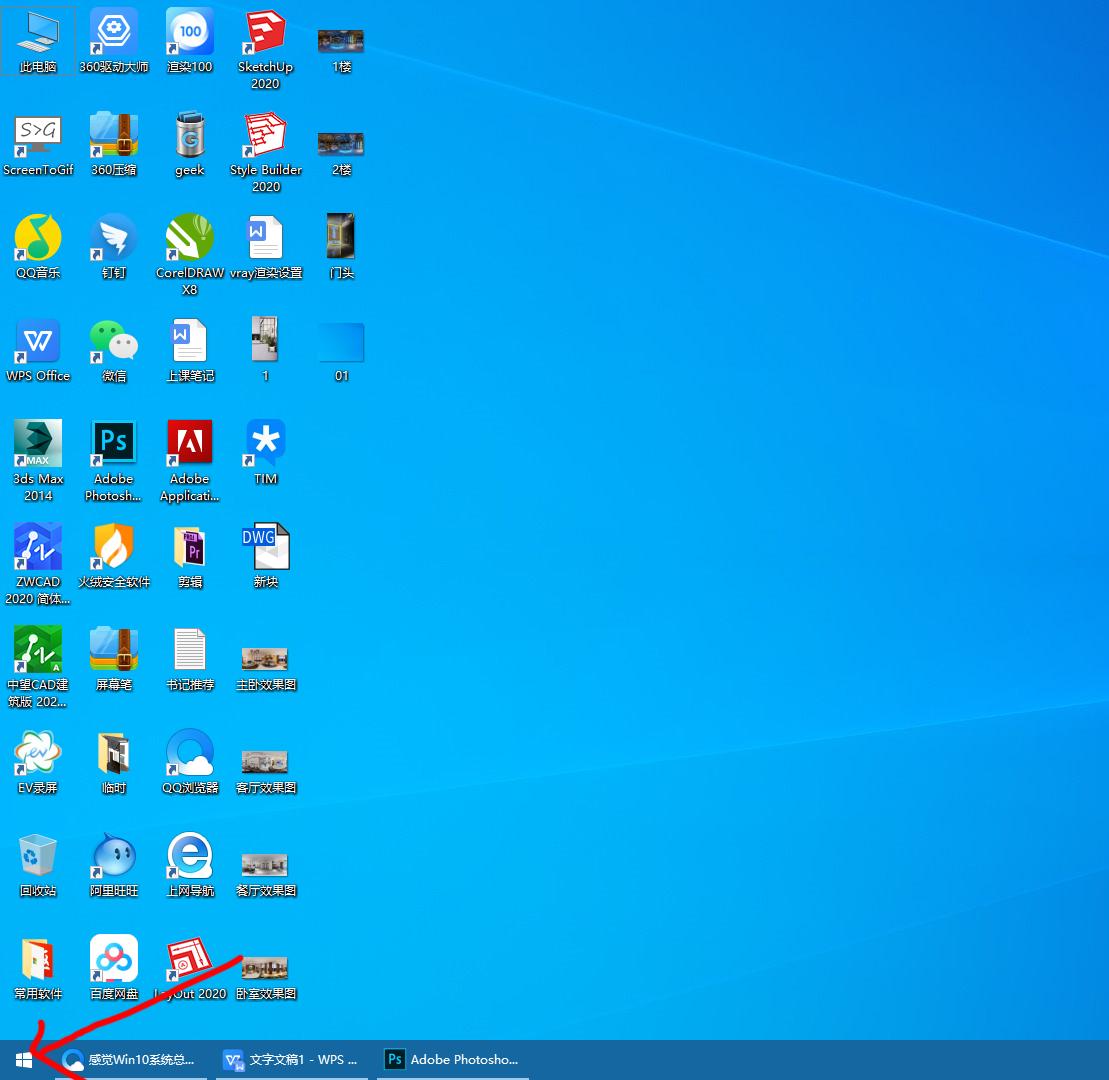Launch 百度网盘 cloud drive
Screen dimensions: 1109x1080
coord(113,957)
